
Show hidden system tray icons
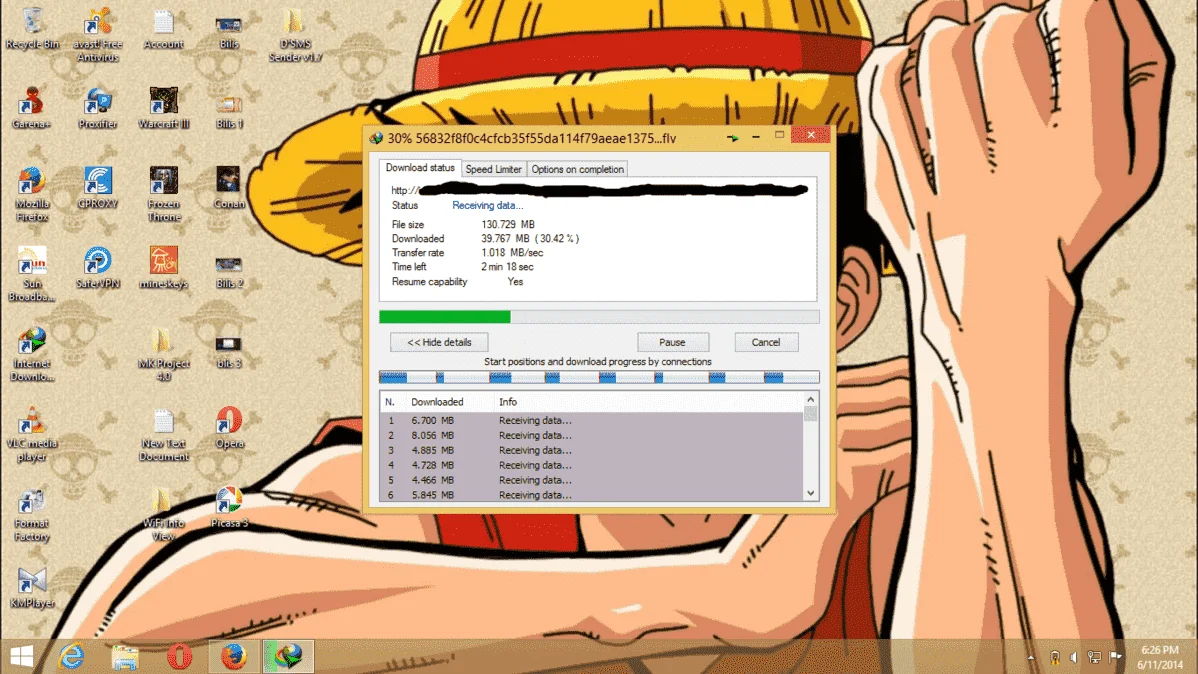coord(1031,657)
